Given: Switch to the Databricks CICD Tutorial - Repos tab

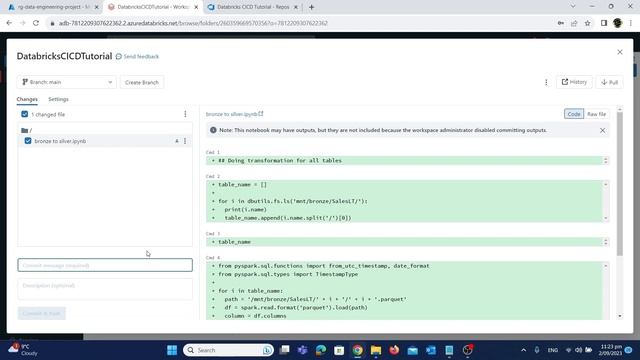Looking at the screenshot, I should [253, 7].
